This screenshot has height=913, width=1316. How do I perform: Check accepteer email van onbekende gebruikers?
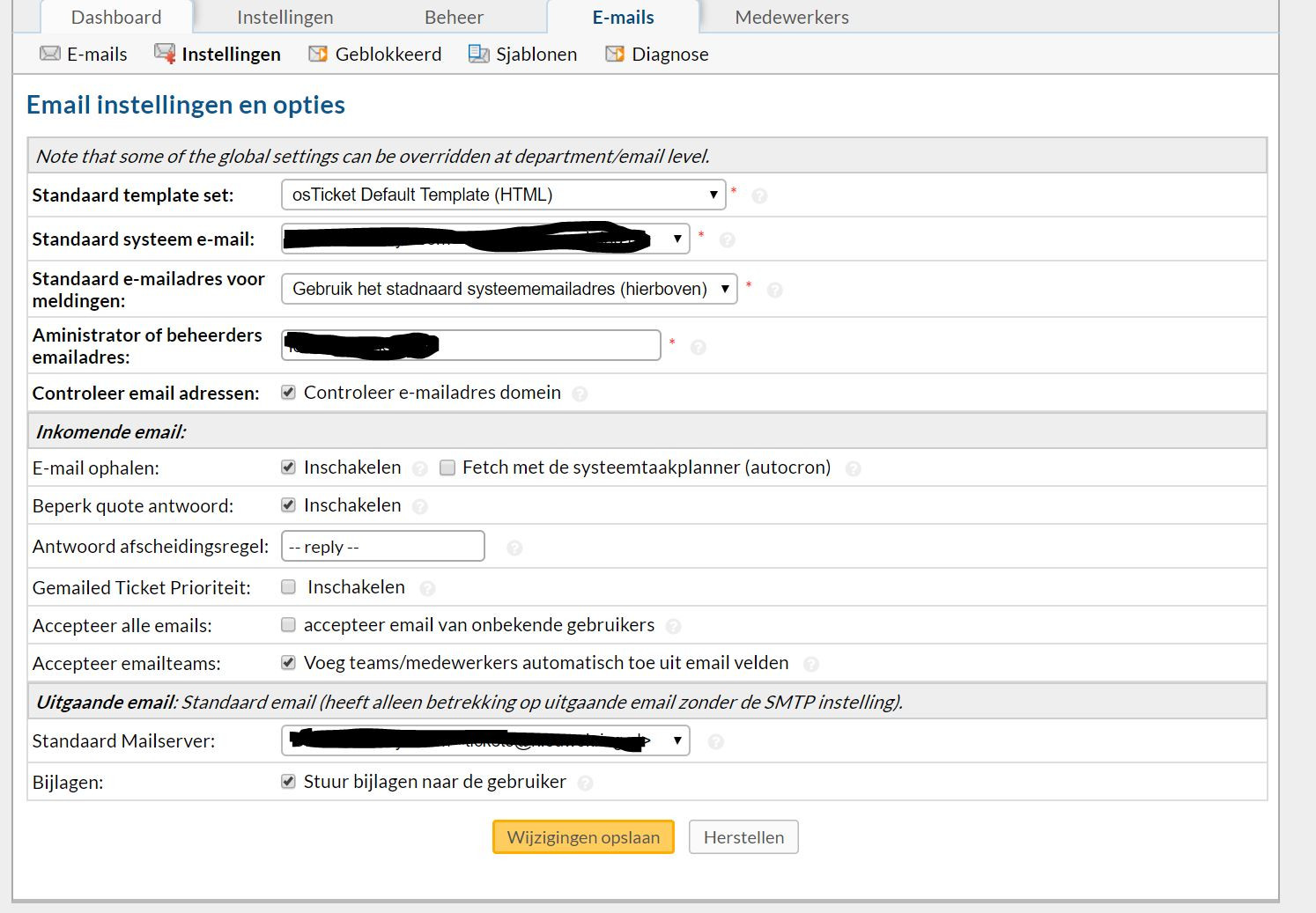[x=288, y=625]
